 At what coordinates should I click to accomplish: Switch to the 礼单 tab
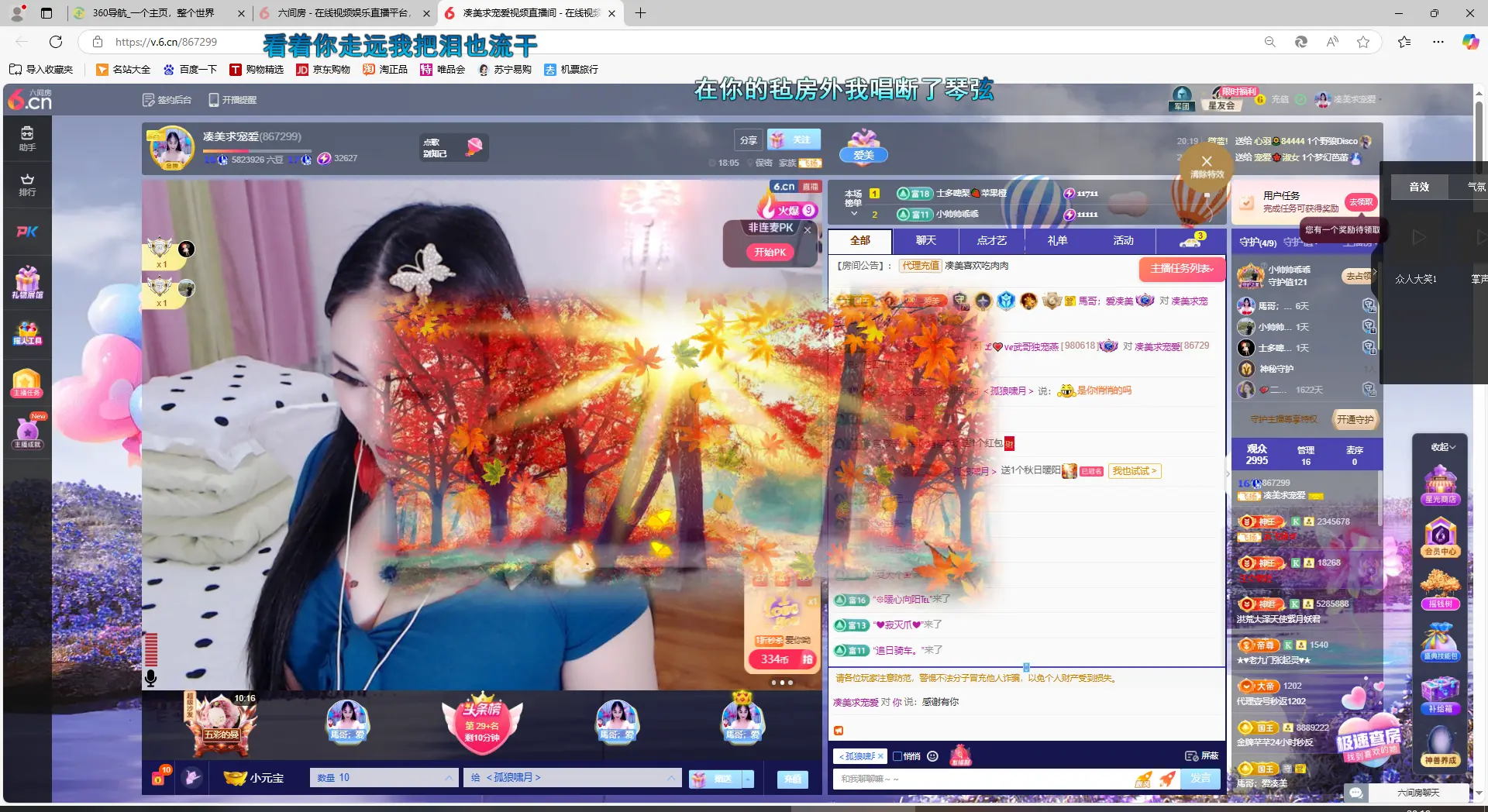(x=1058, y=241)
